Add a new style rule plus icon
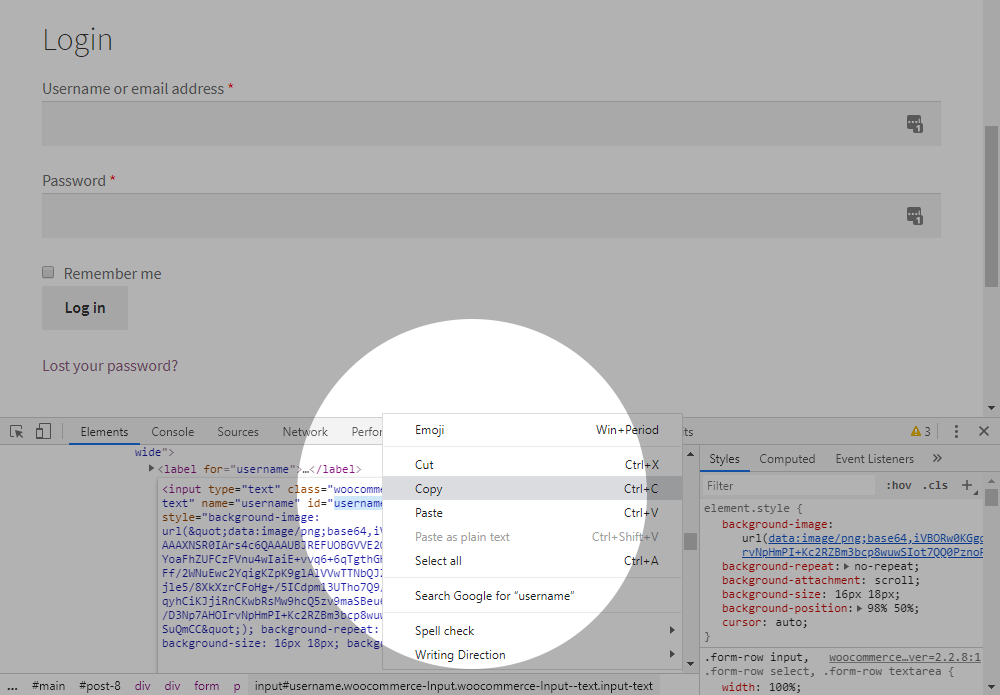The width and height of the screenshot is (1000, 695). pos(967,485)
